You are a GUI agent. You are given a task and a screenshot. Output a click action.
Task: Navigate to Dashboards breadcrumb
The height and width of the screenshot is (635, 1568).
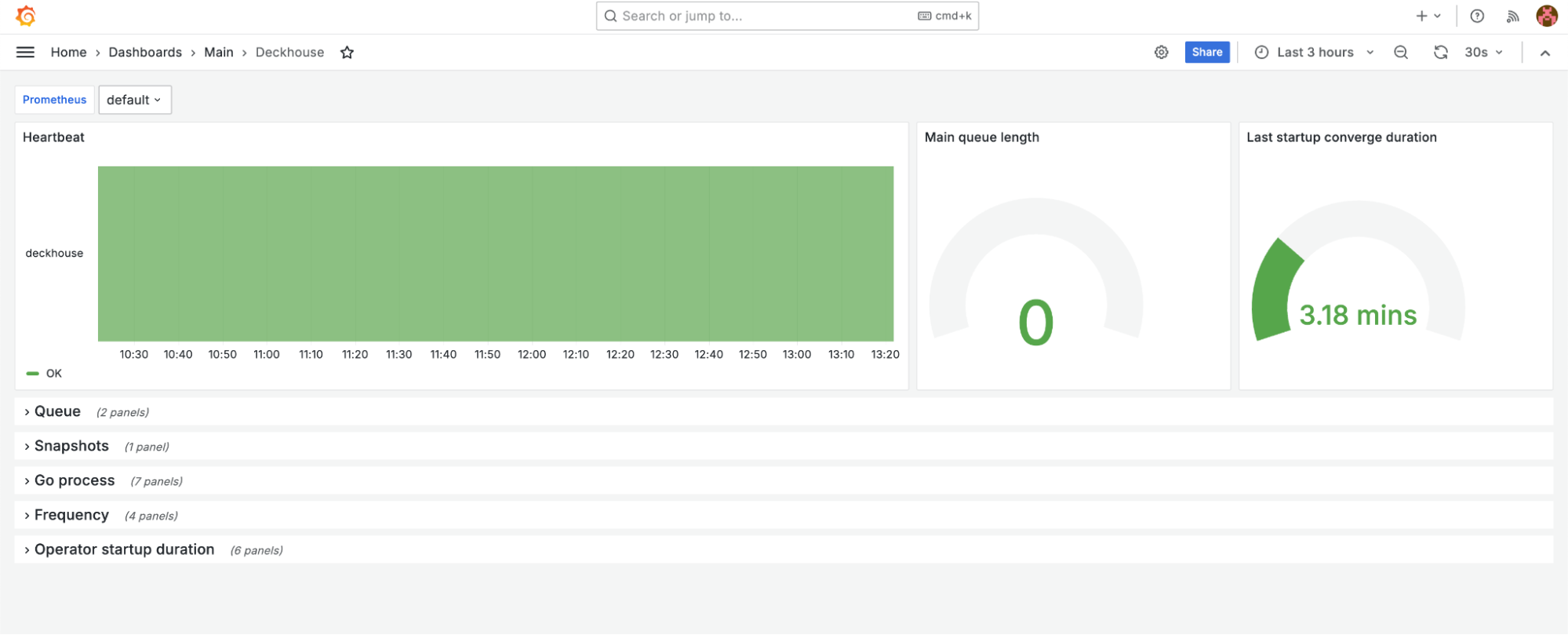click(145, 53)
